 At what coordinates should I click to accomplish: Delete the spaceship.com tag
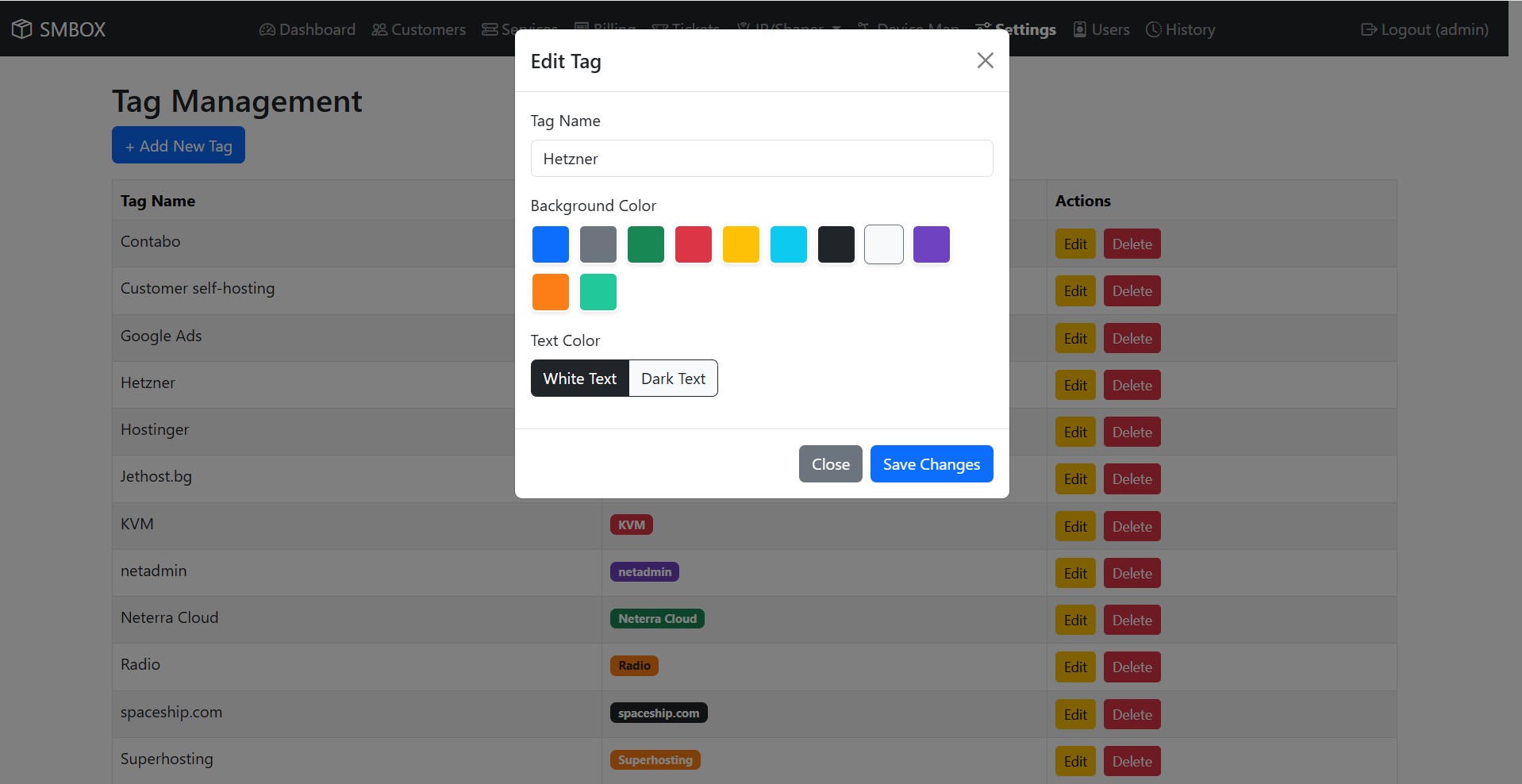click(x=1132, y=715)
